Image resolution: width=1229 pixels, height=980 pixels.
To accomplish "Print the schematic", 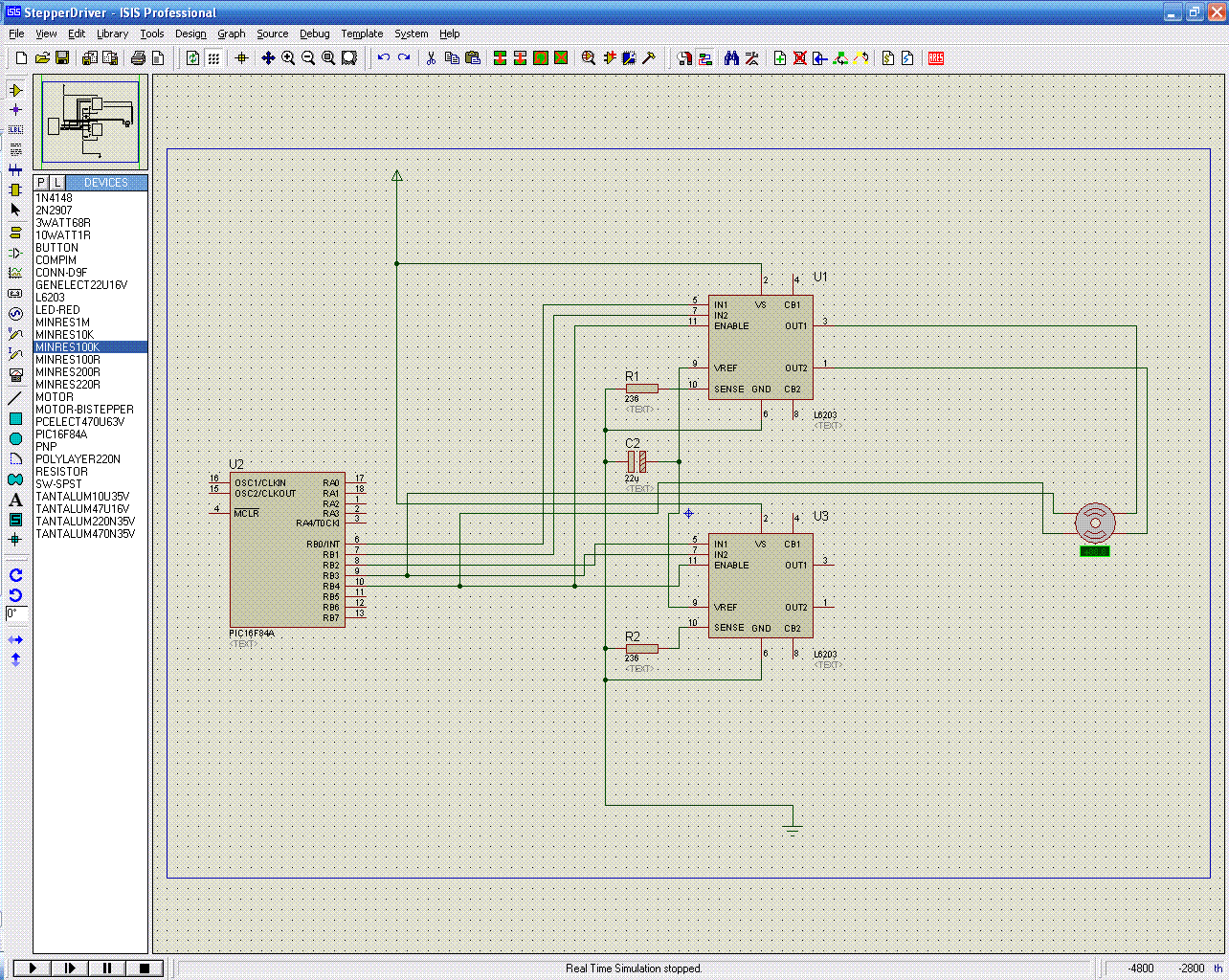I will coord(138,58).
